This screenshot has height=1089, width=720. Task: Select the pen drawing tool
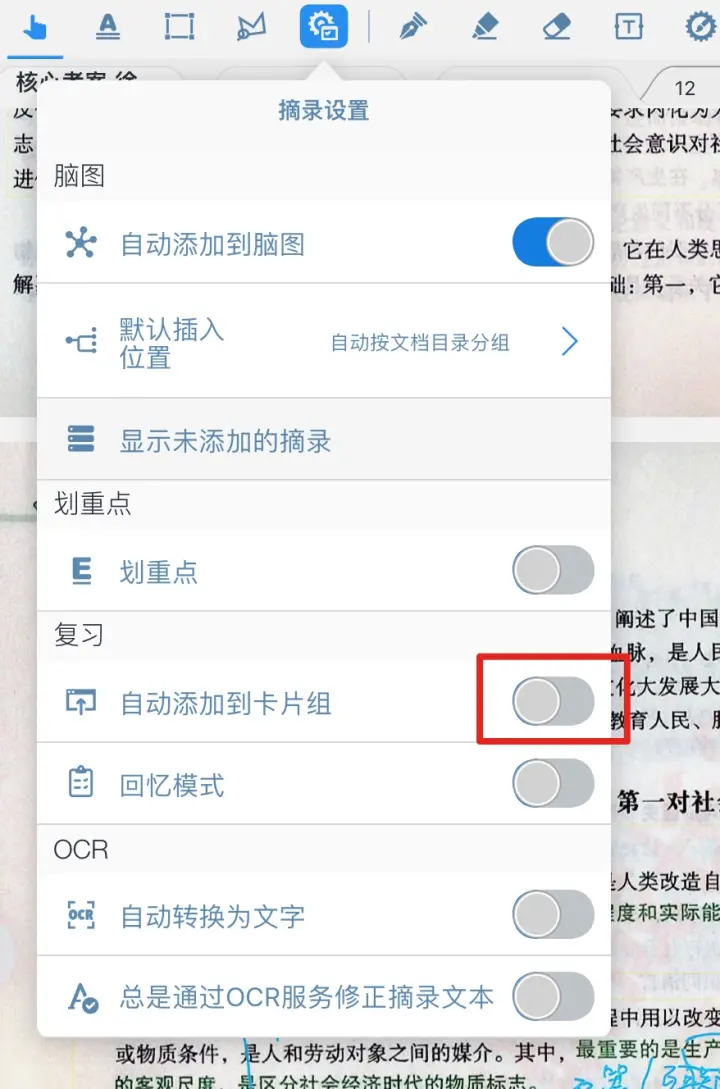point(413,27)
